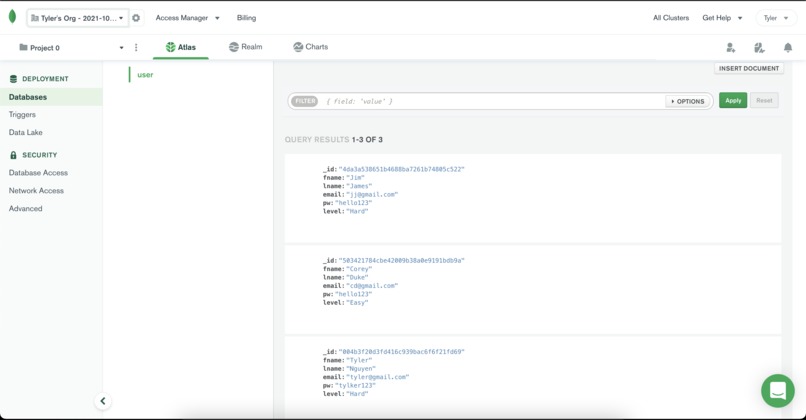This screenshot has height=420, width=806.
Task: Click the email "jj@gmail.com" value
Action: (372, 195)
